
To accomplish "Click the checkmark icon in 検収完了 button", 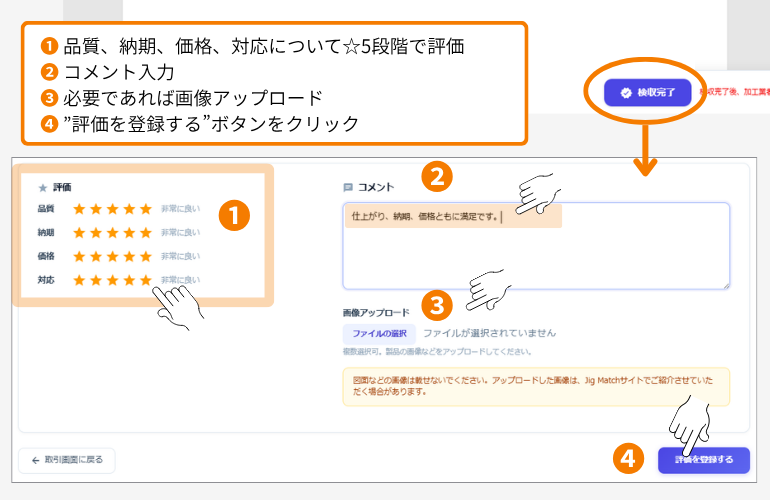I will click(x=626, y=92).
